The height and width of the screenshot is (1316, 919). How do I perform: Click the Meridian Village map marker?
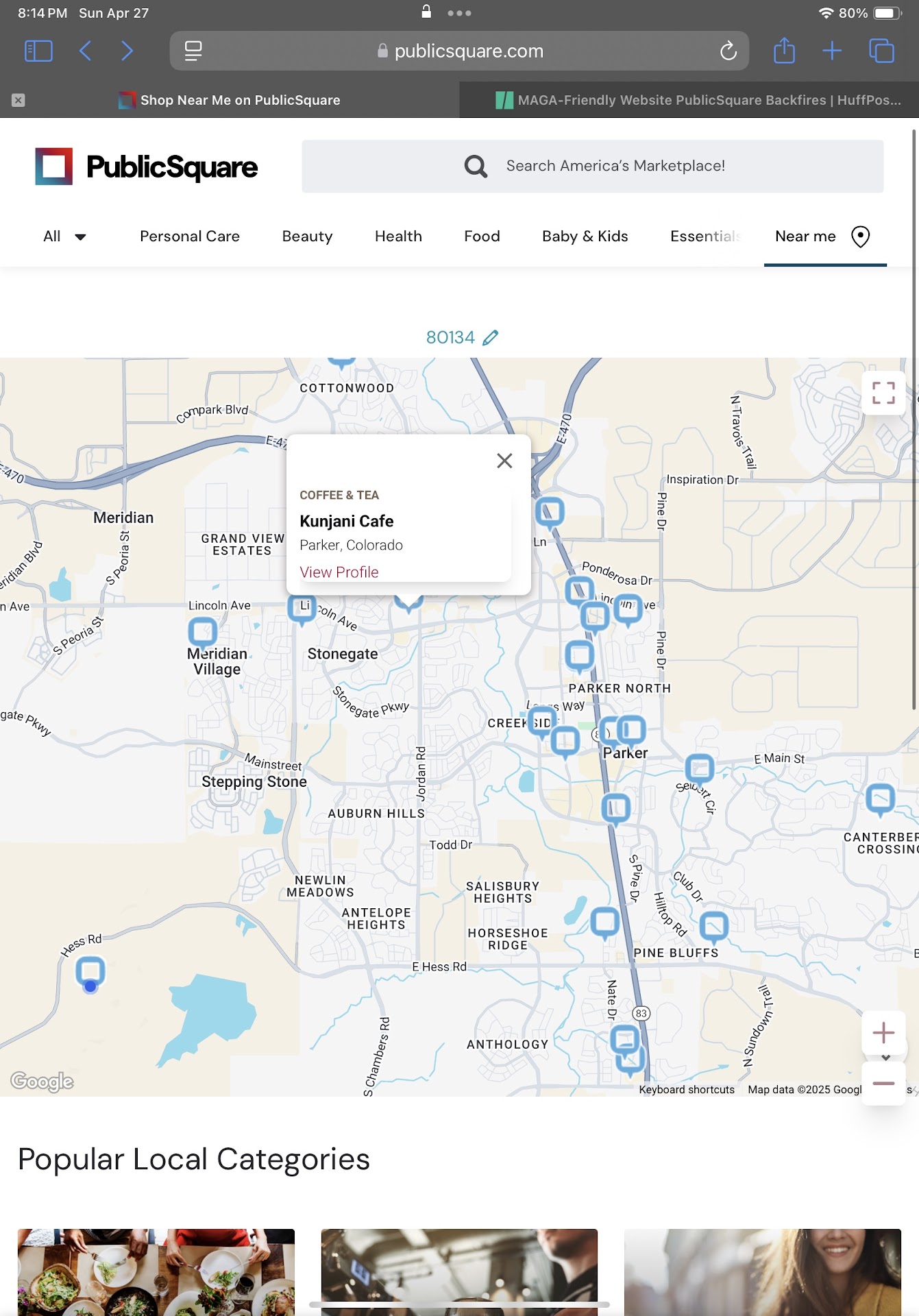pyautogui.click(x=202, y=631)
